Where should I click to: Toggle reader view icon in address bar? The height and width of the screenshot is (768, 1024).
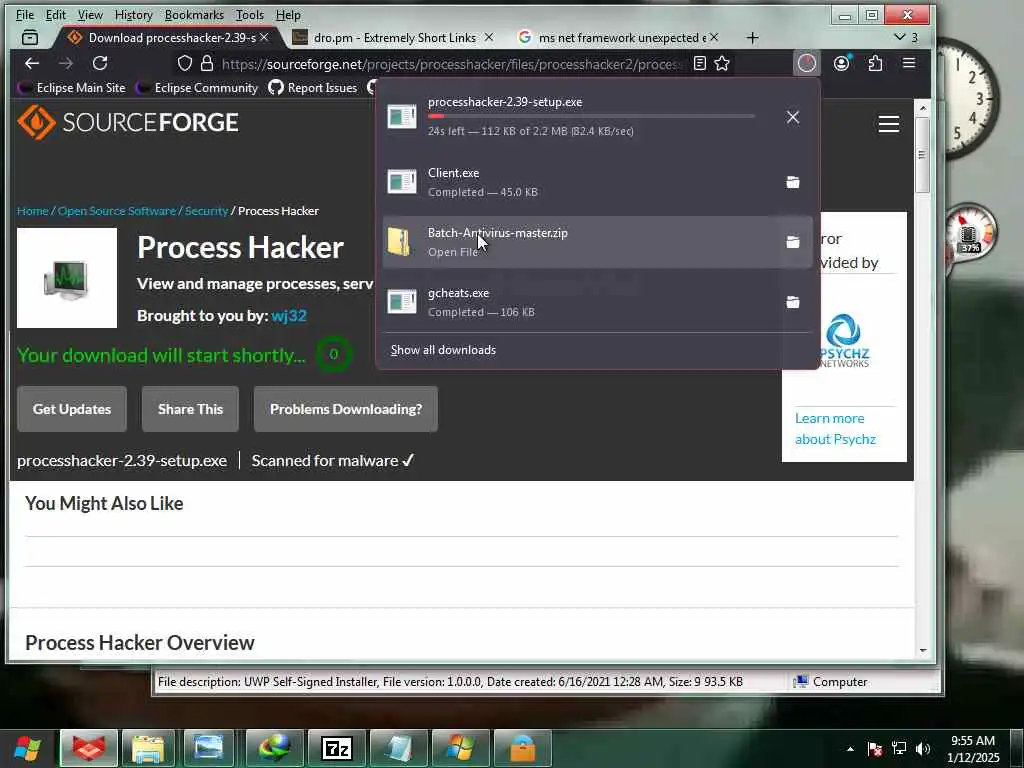(699, 63)
